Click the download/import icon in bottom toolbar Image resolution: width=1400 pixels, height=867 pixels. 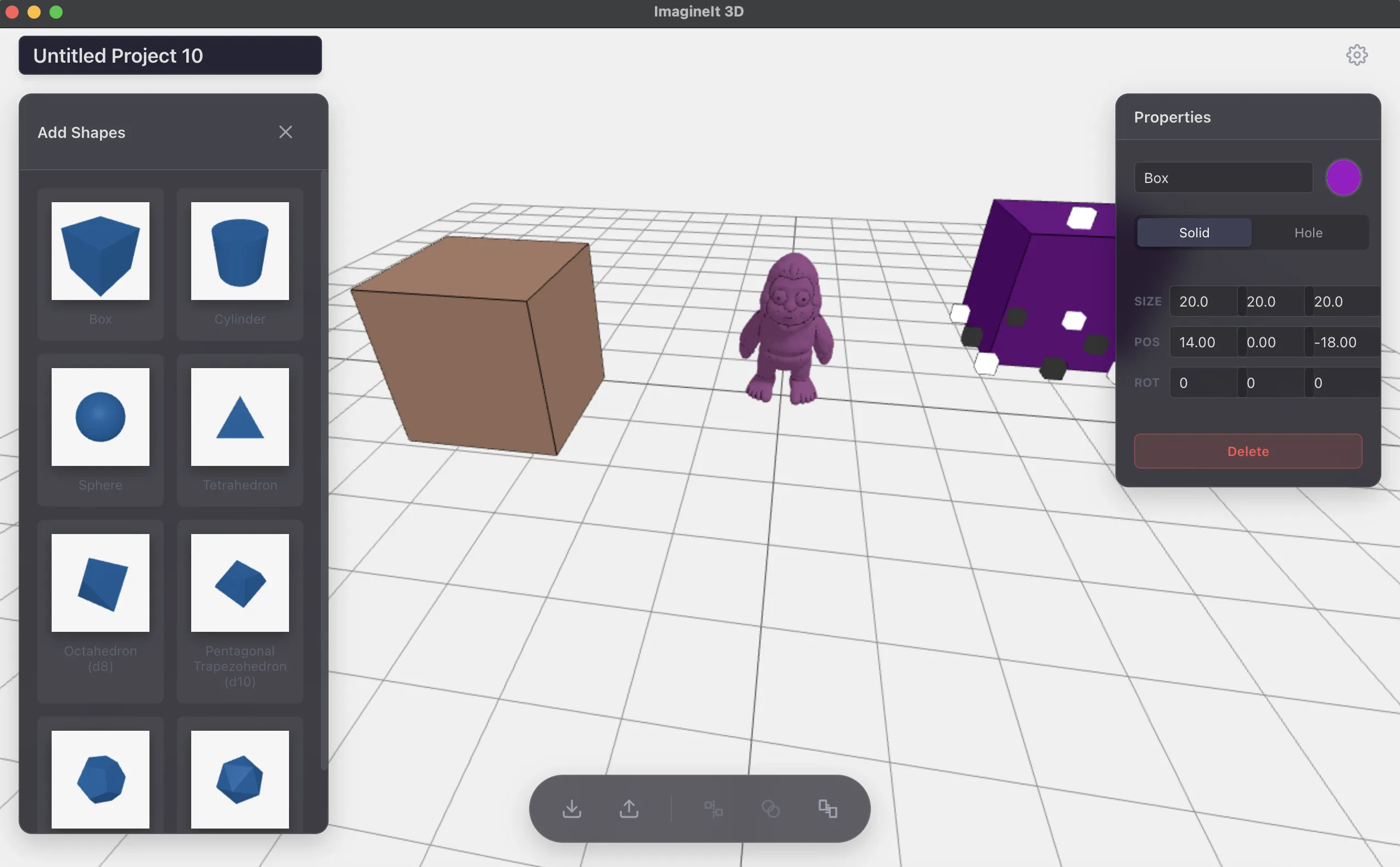coord(571,809)
